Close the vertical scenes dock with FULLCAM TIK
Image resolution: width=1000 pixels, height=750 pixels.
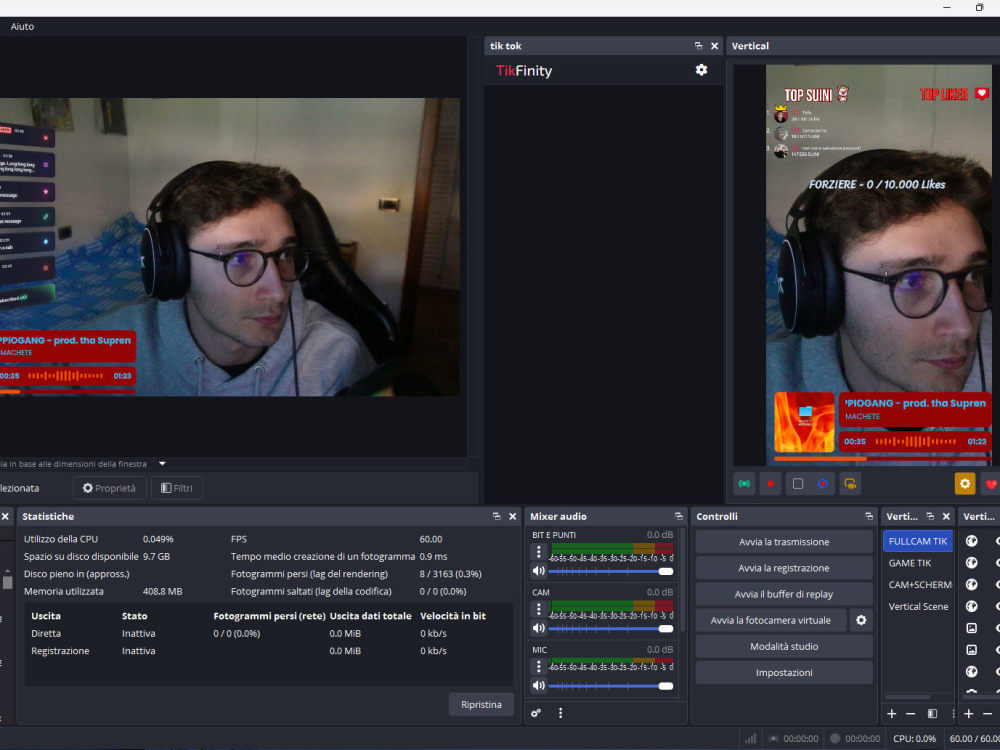pyautogui.click(x=946, y=517)
